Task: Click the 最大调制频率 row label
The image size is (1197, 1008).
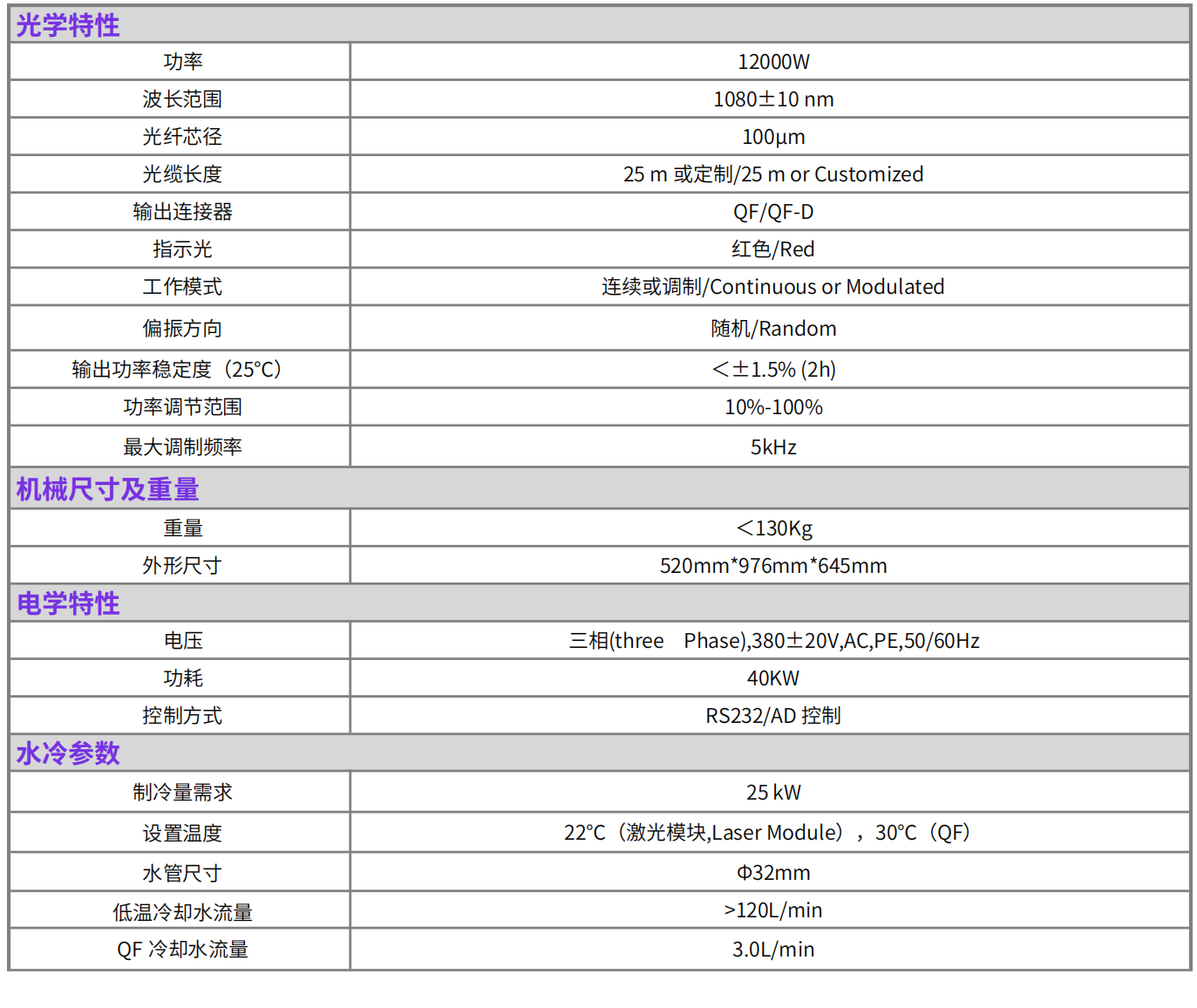Action: click(x=182, y=447)
